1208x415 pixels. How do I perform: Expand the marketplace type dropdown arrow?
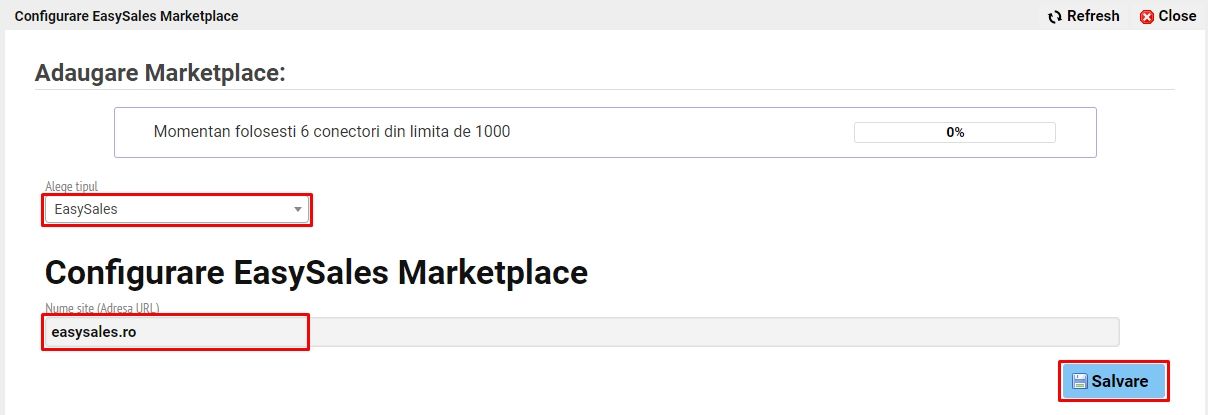(298, 209)
